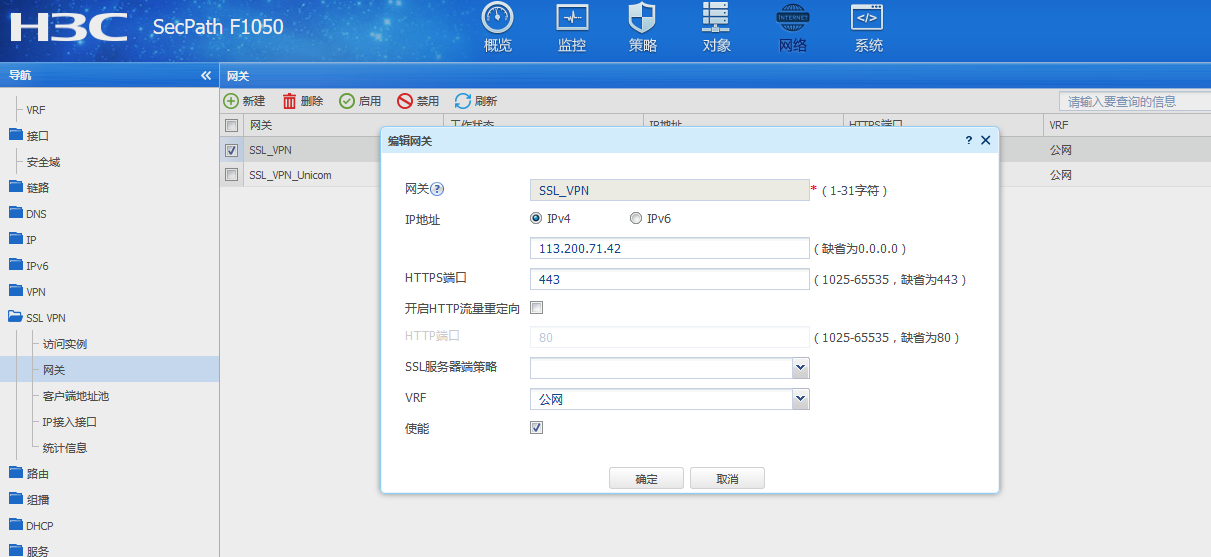The width and height of the screenshot is (1211, 557).
Task: Expand the VPN folder in navigation
Action: [27, 291]
